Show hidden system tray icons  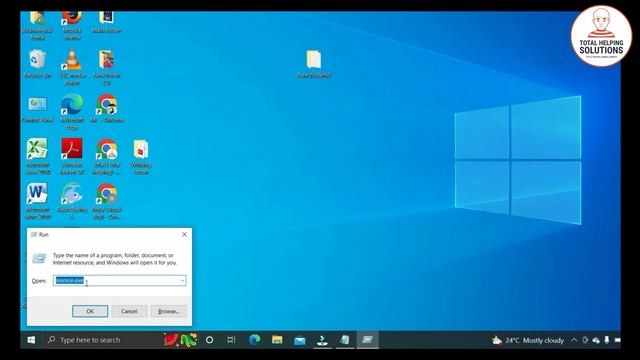(x=574, y=340)
